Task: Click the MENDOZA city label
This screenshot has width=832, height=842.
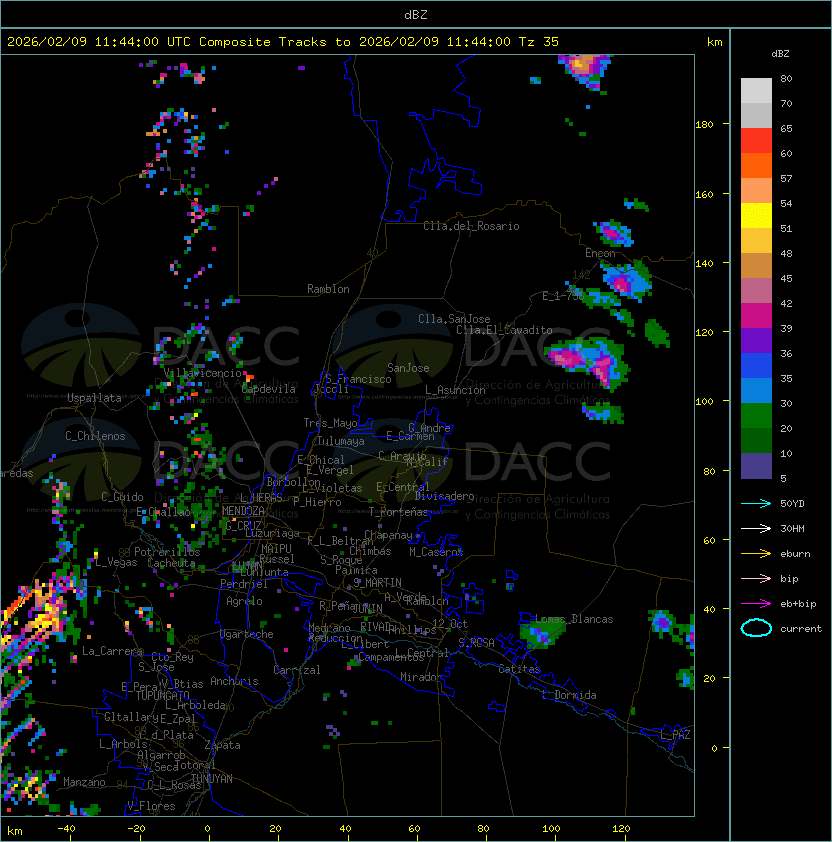Action: pos(243,511)
